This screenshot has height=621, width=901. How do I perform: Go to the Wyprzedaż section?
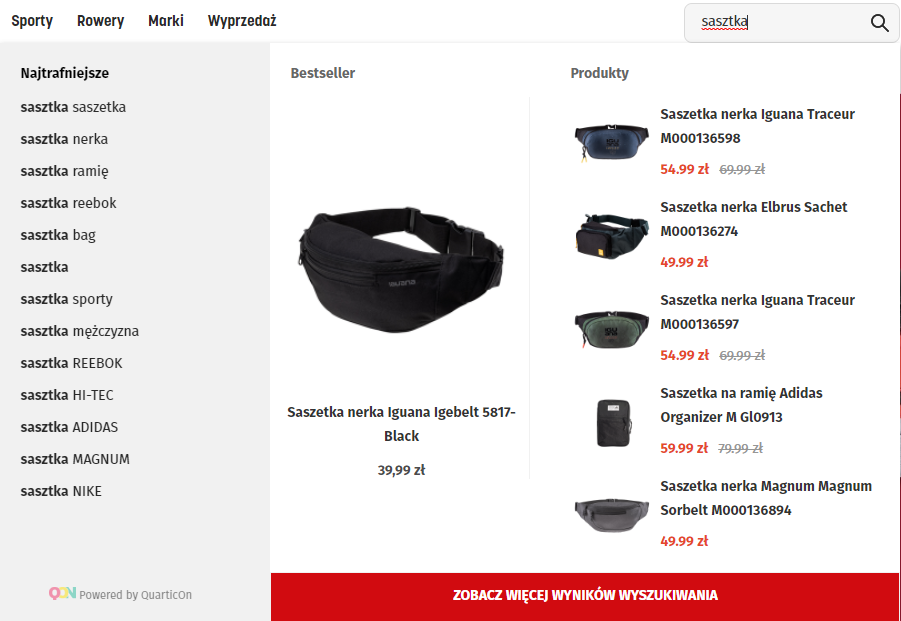pyautogui.click(x=242, y=21)
